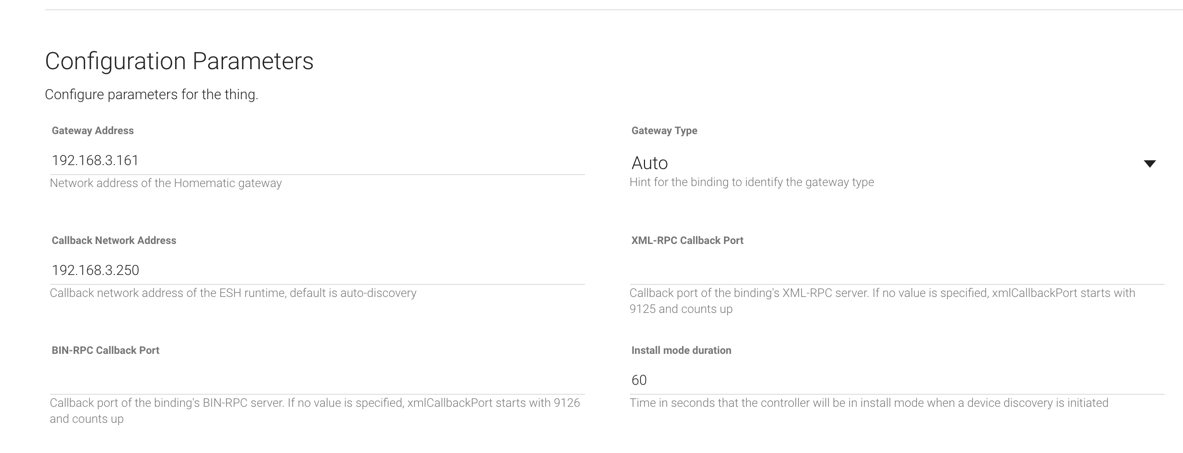This screenshot has width=1183, height=453.
Task: Click the Homematic gateway network address description
Action: 165,182
